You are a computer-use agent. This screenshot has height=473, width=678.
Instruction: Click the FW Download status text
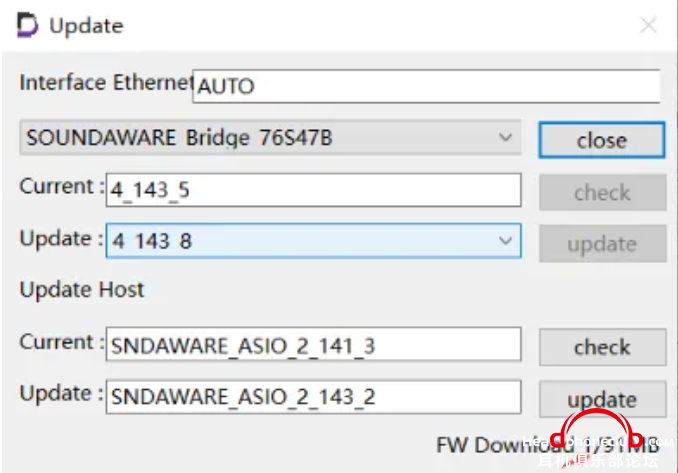547,445
